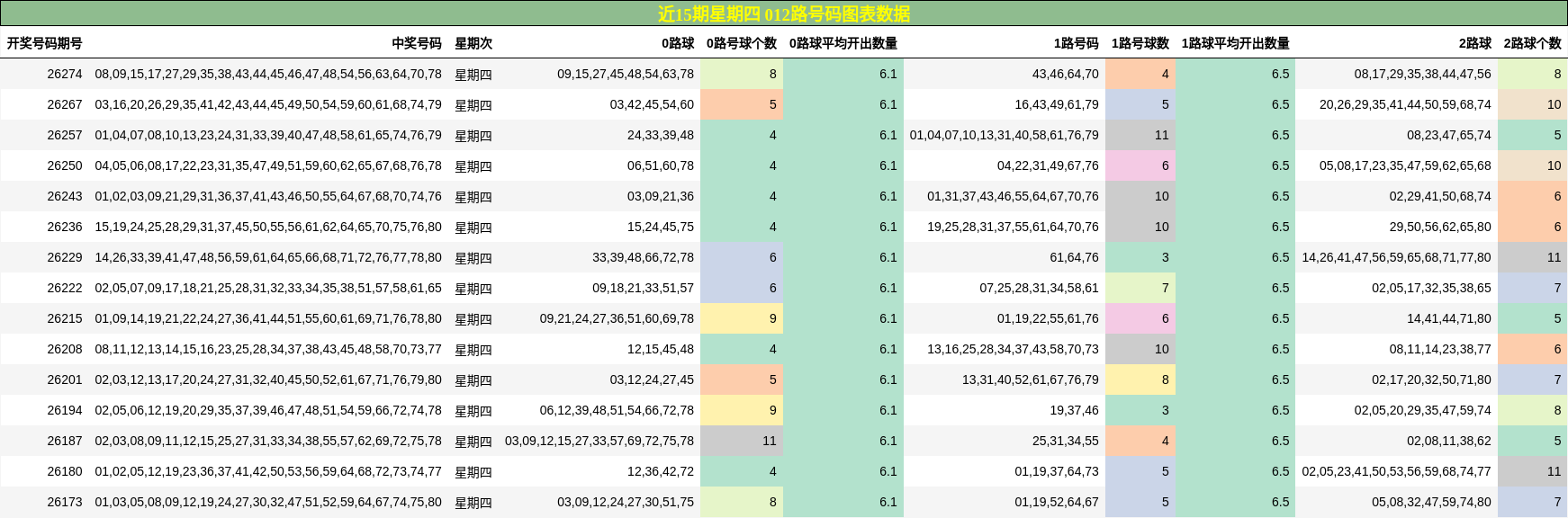Image resolution: width=1568 pixels, height=518 pixels.
Task: Select the 6.5 average in row 26208
Action: coord(1236,349)
